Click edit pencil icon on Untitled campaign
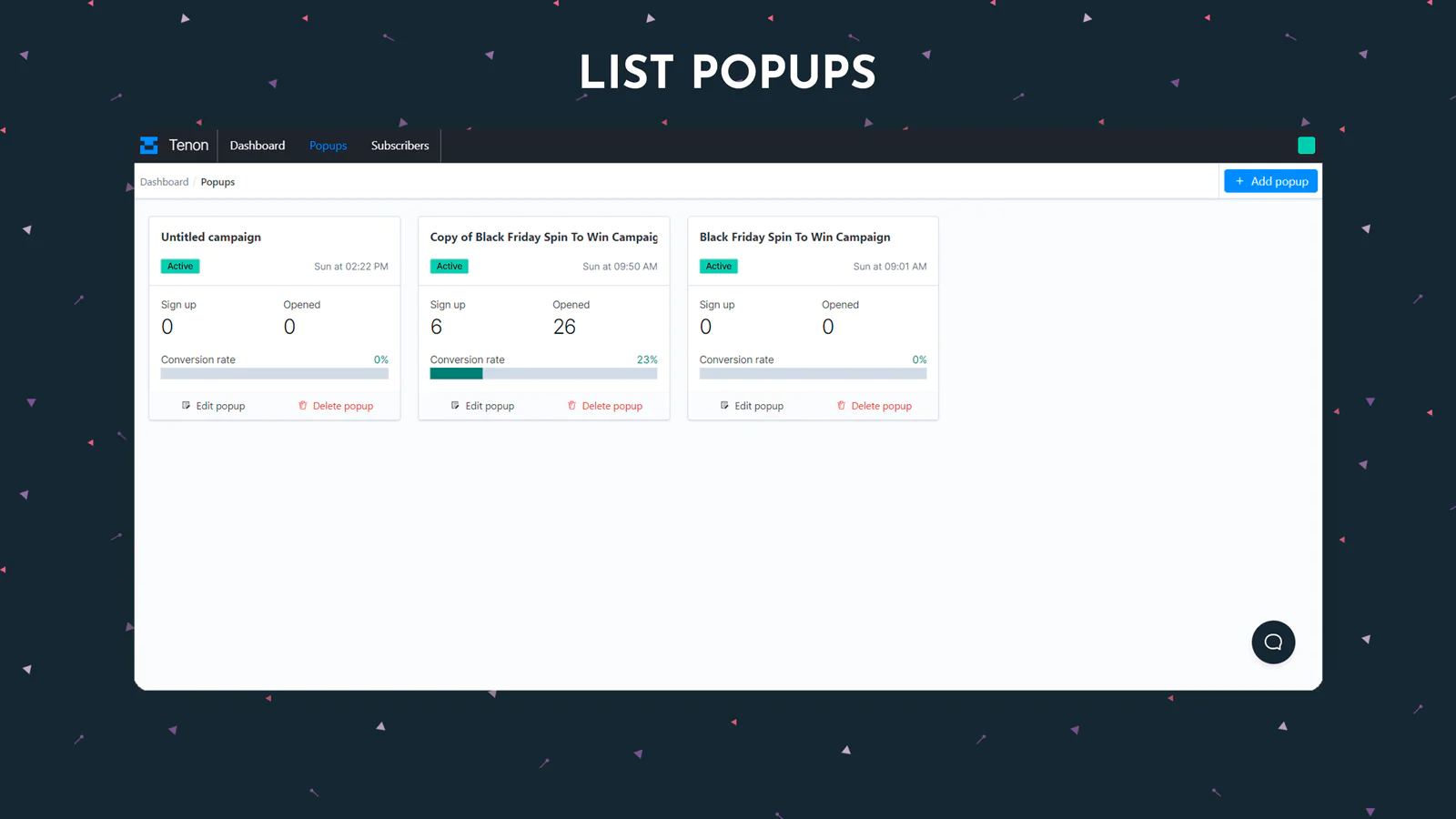The height and width of the screenshot is (819, 1456). [x=186, y=406]
